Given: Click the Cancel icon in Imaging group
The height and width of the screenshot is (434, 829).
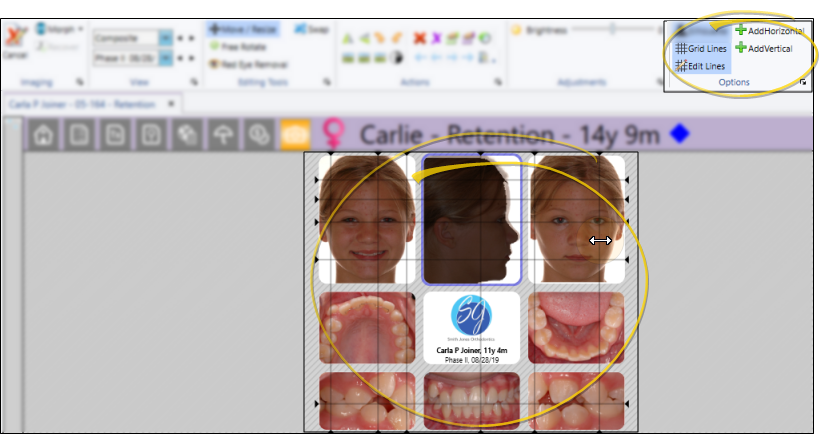Looking at the screenshot, I should tap(14, 42).
